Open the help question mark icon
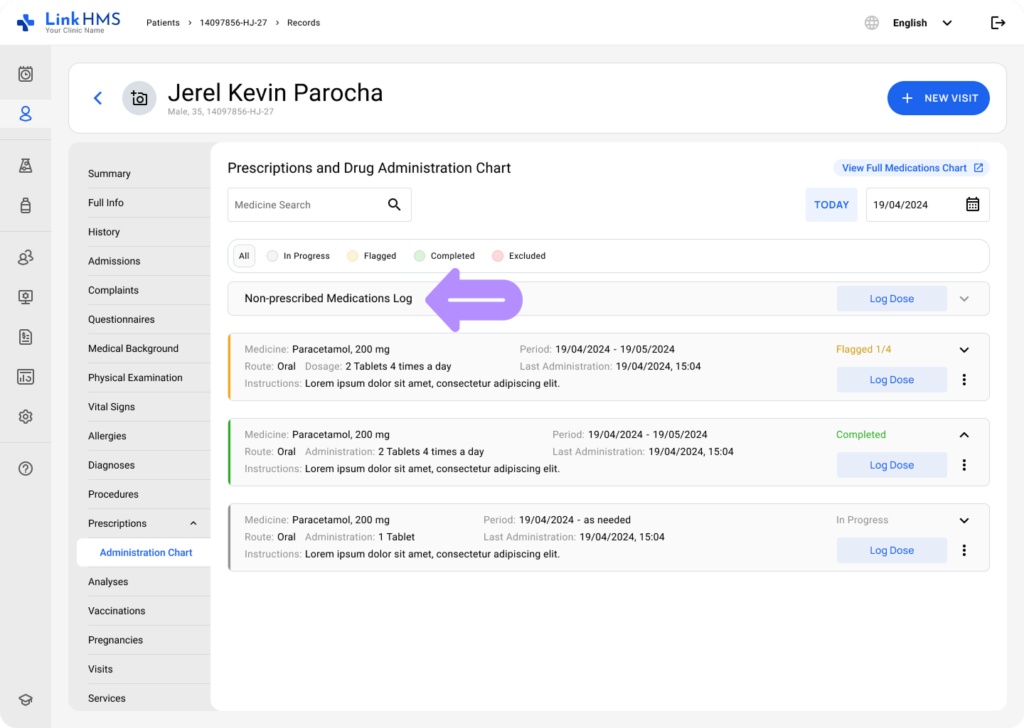This screenshot has height=728, width=1024. (26, 468)
